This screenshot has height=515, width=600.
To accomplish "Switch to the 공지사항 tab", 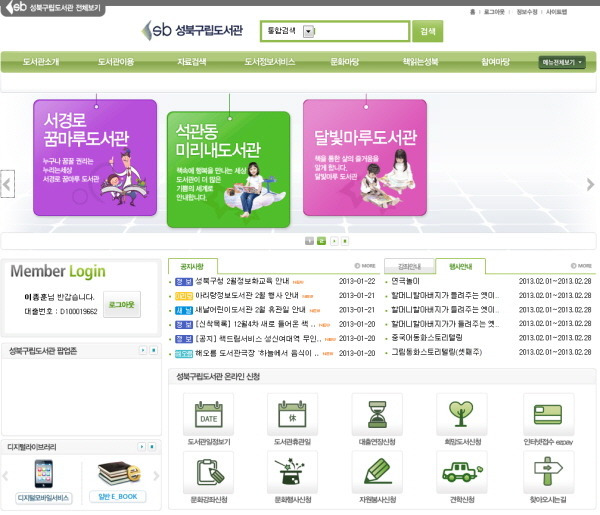I will click(192, 266).
